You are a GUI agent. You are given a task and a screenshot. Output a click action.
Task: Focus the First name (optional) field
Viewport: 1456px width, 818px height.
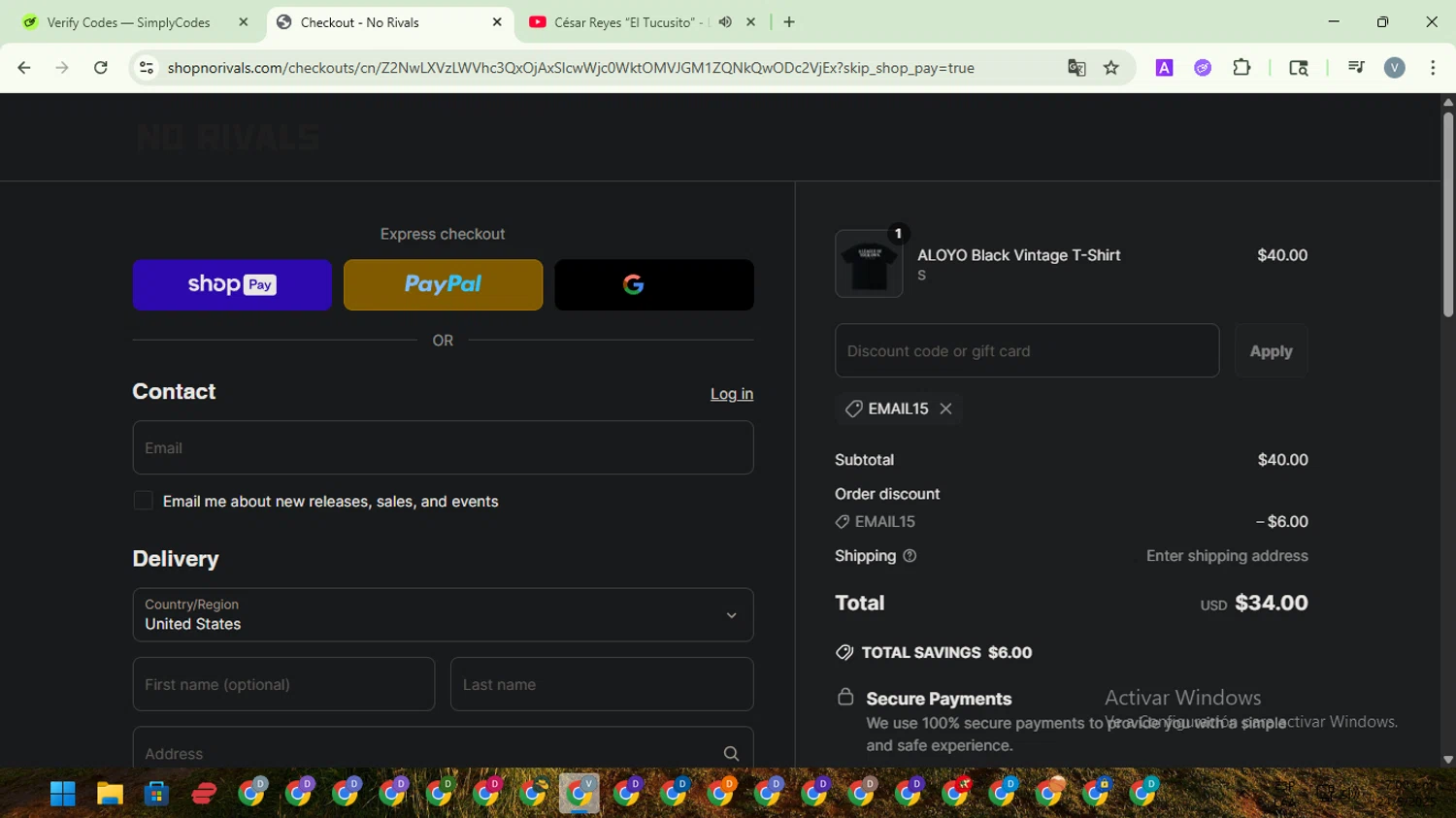283,684
